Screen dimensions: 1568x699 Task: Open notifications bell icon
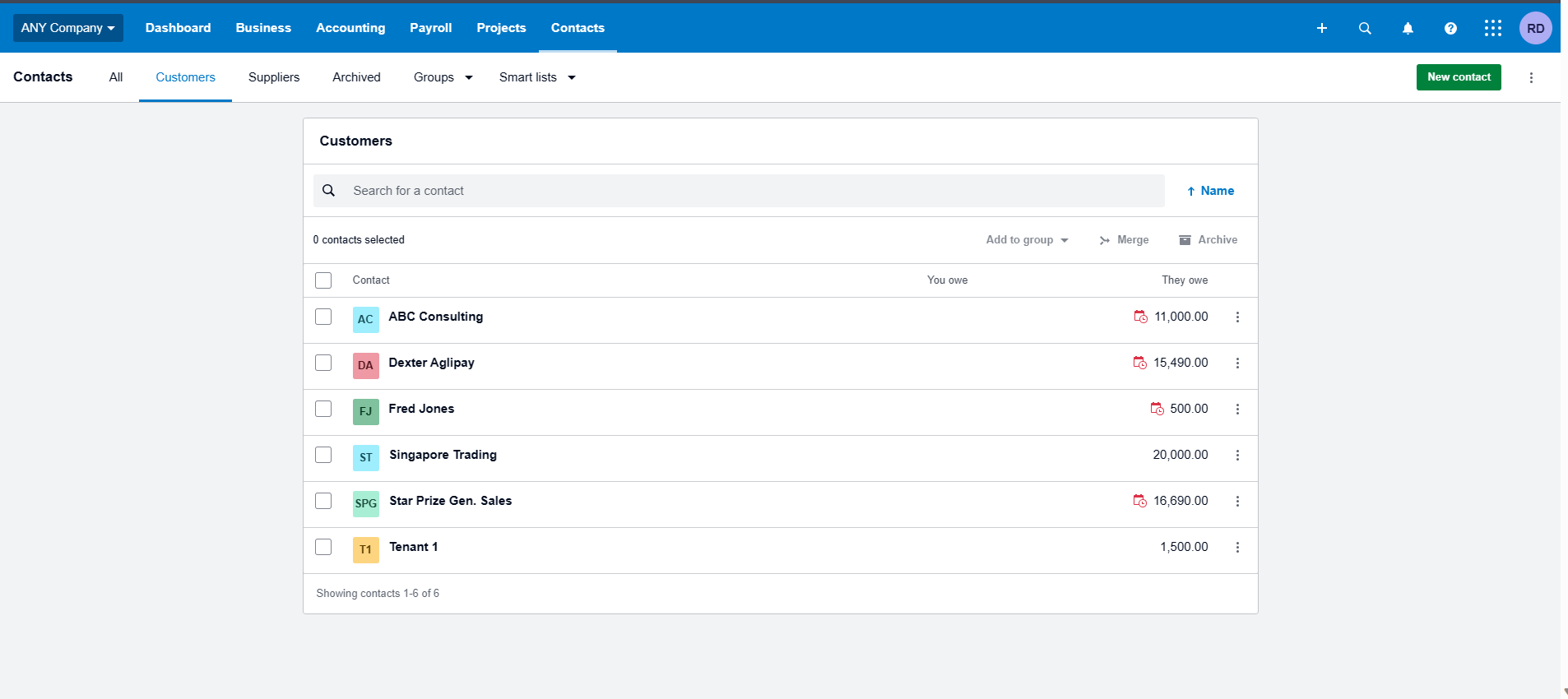(1408, 28)
